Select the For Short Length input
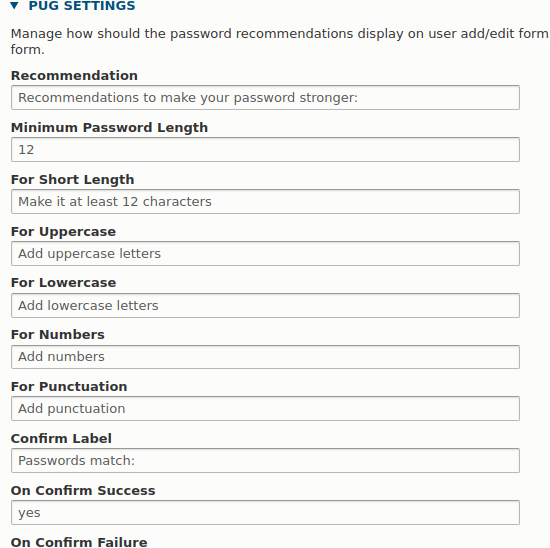Image resolution: width=550 pixels, height=548 pixels. 265,201
